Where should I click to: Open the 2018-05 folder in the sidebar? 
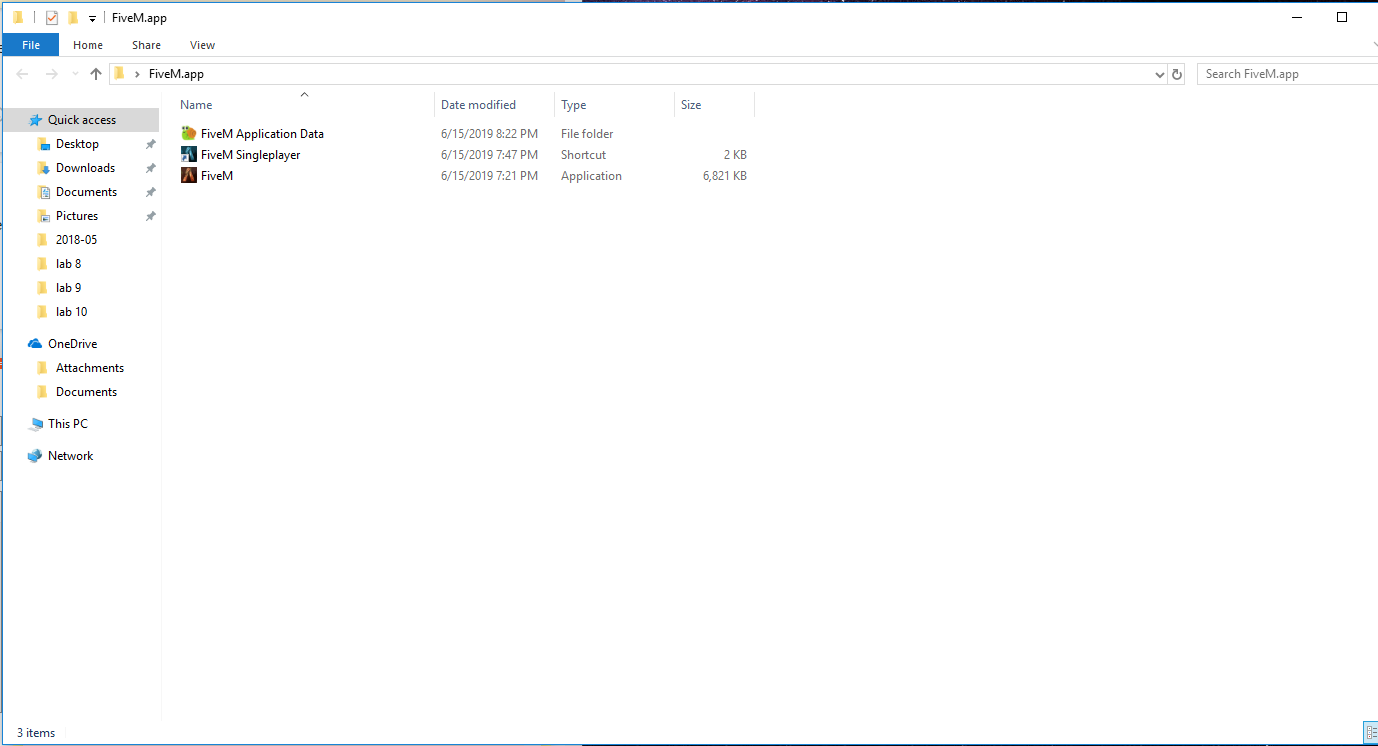(x=76, y=240)
